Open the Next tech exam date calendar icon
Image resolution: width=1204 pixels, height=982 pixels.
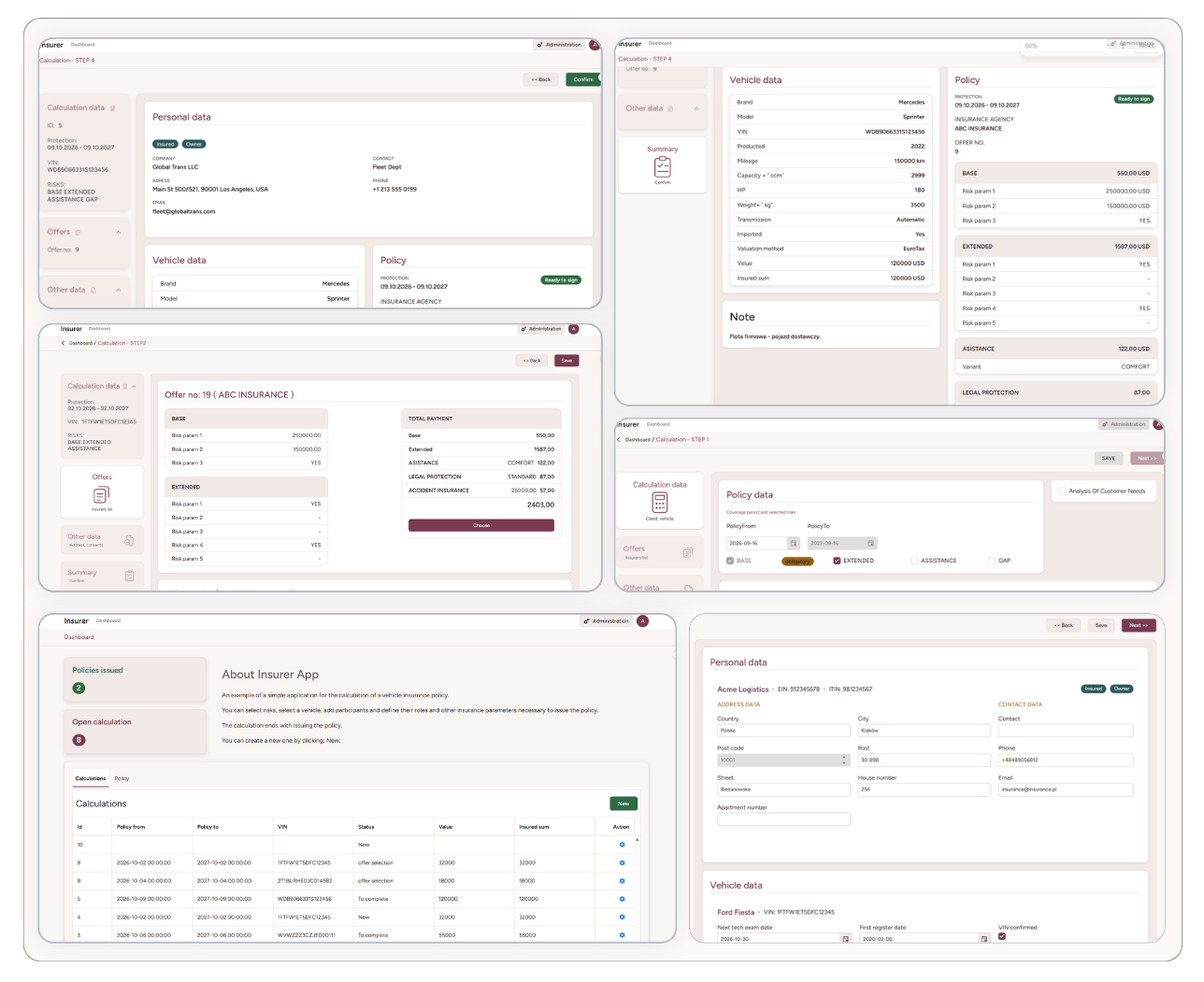point(846,939)
